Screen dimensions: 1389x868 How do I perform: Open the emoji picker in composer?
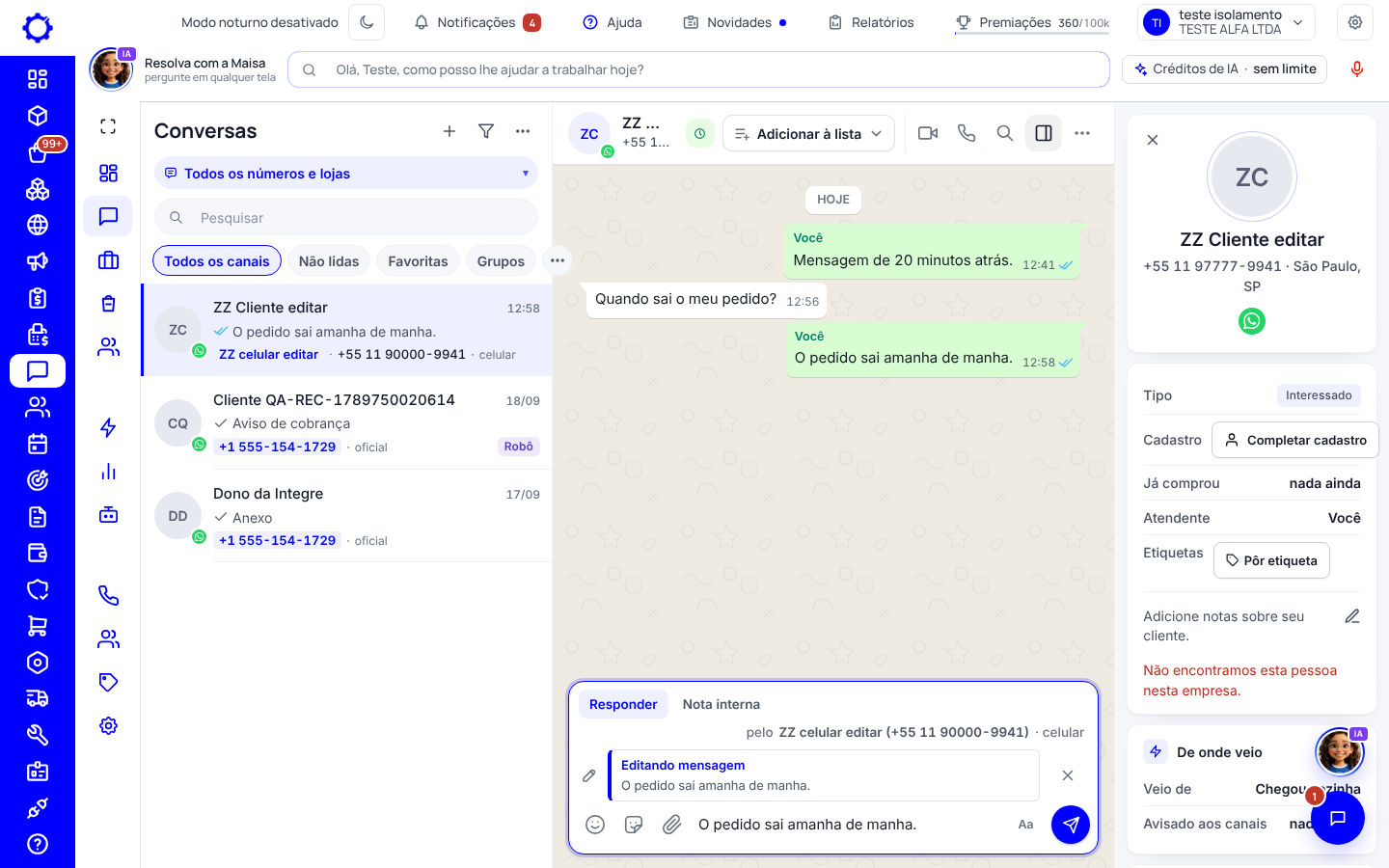coord(595,825)
